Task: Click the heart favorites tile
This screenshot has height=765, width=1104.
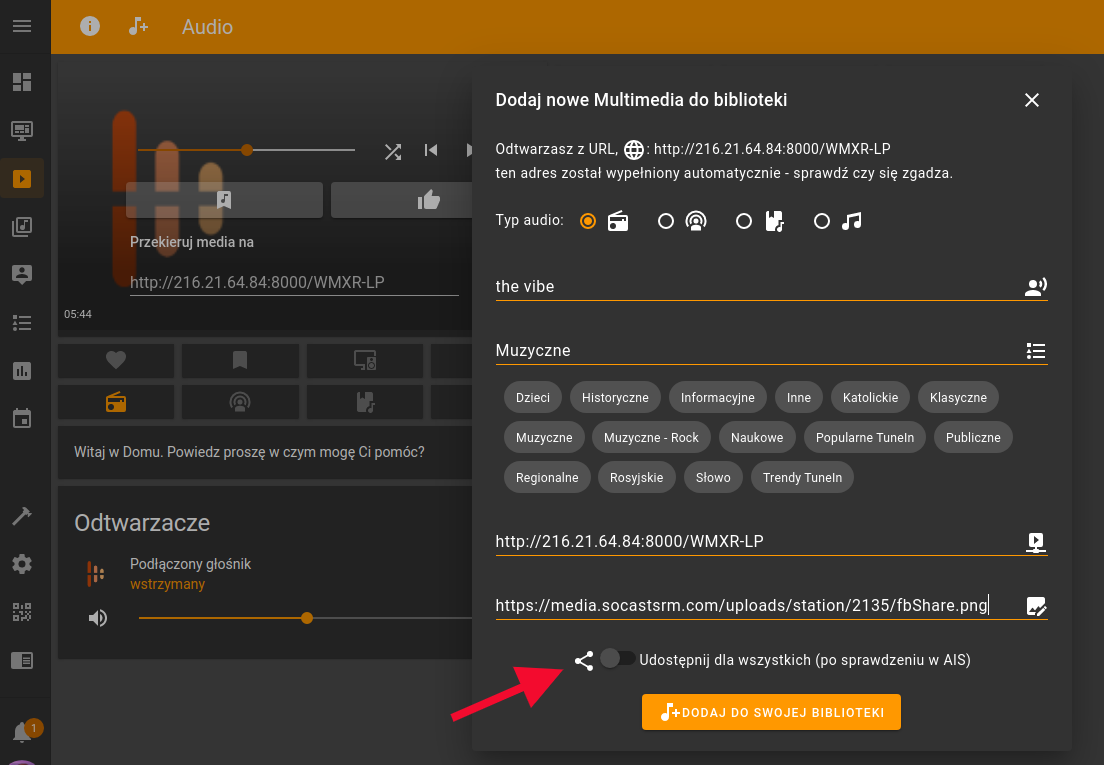Action: pos(116,360)
